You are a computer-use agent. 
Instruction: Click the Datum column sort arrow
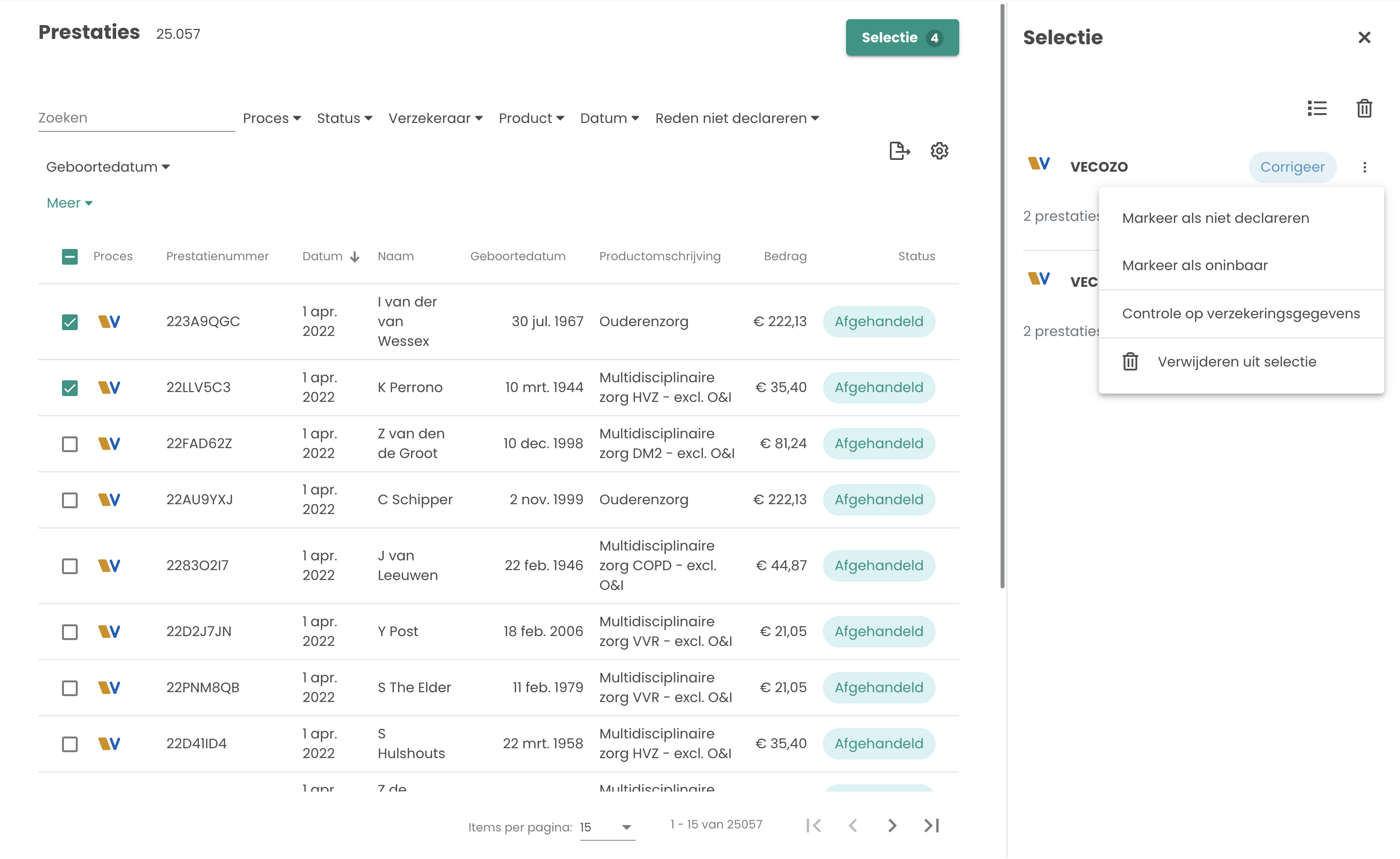pyautogui.click(x=355, y=257)
